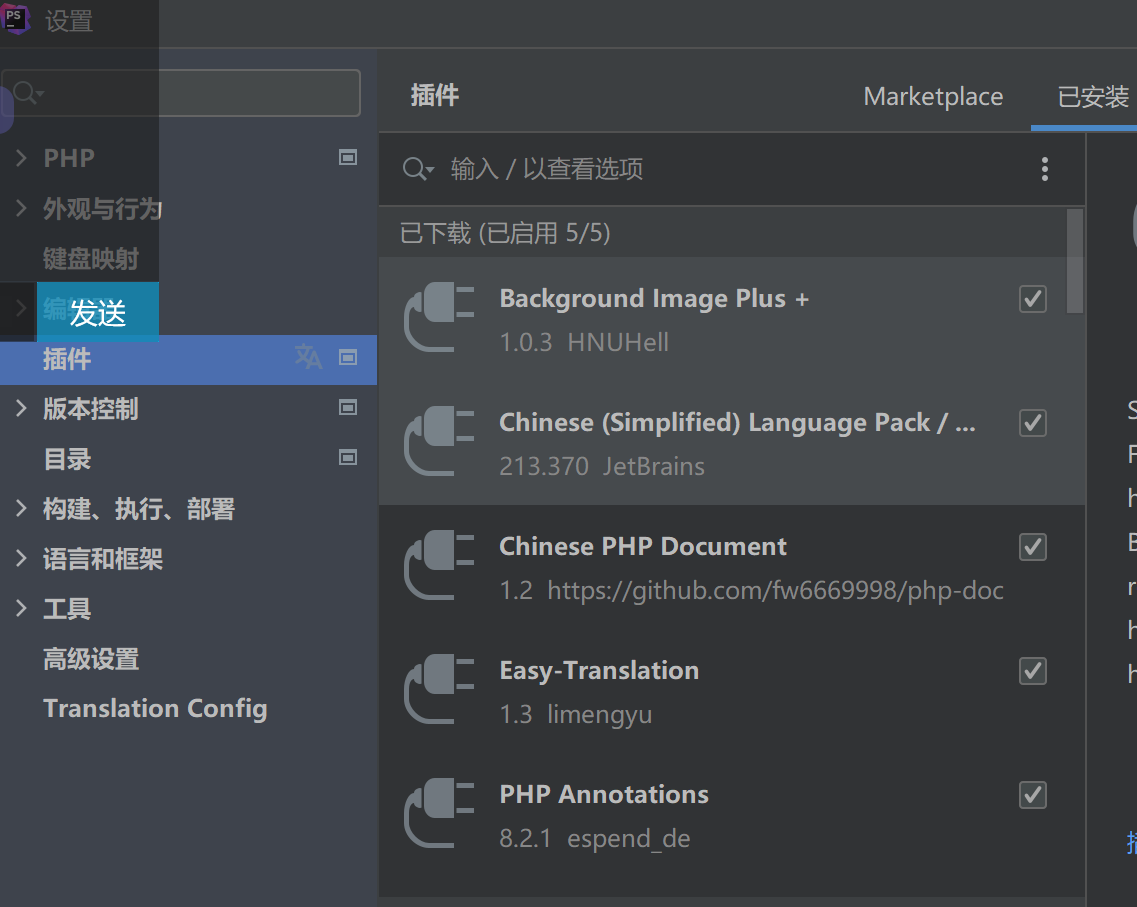This screenshot has width=1137, height=907.
Task: Click the Chinese PHP Document plug icon
Action: coord(439,565)
